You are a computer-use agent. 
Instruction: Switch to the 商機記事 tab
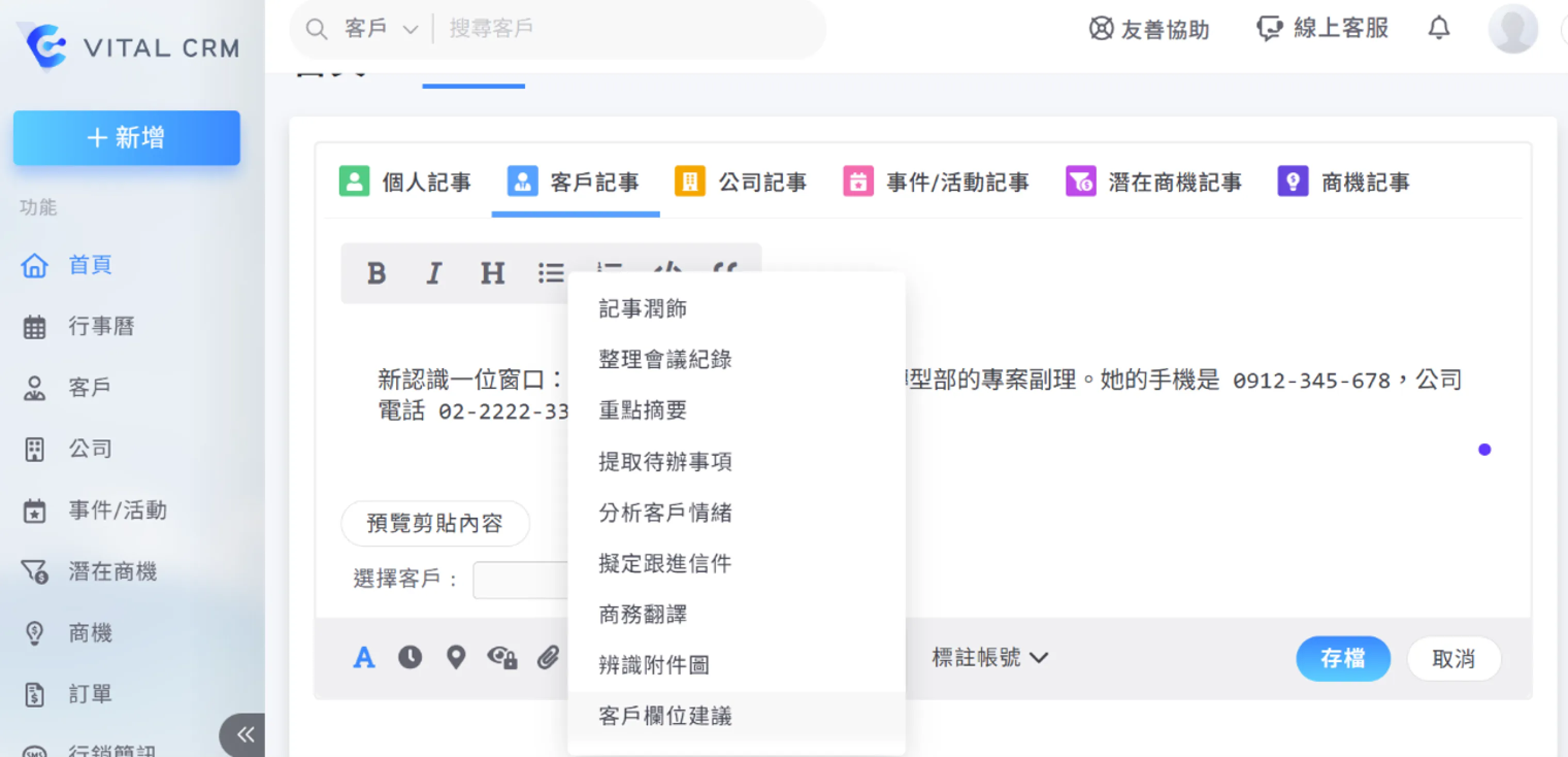[x=1344, y=182]
